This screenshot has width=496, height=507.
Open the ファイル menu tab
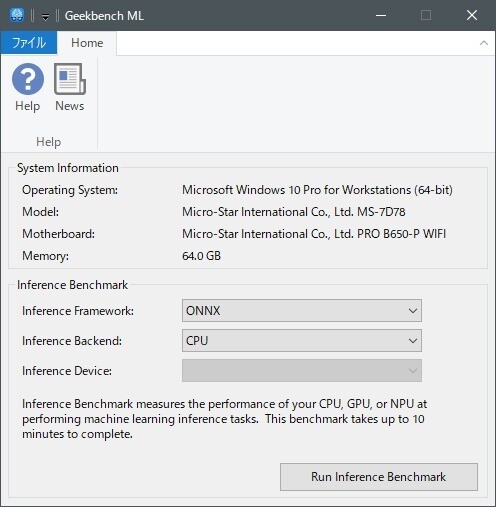pyautogui.click(x=29, y=43)
